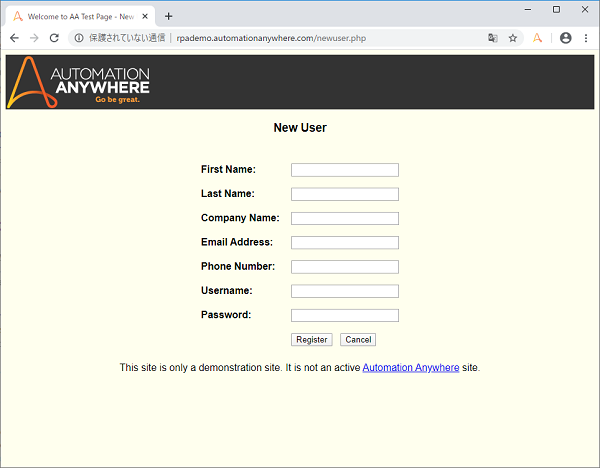Click the browser Back arrow
This screenshot has height=468, width=600.
(14, 38)
